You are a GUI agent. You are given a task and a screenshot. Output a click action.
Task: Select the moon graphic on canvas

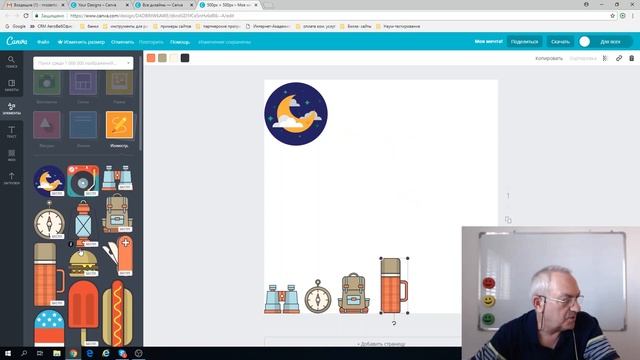tap(296, 114)
